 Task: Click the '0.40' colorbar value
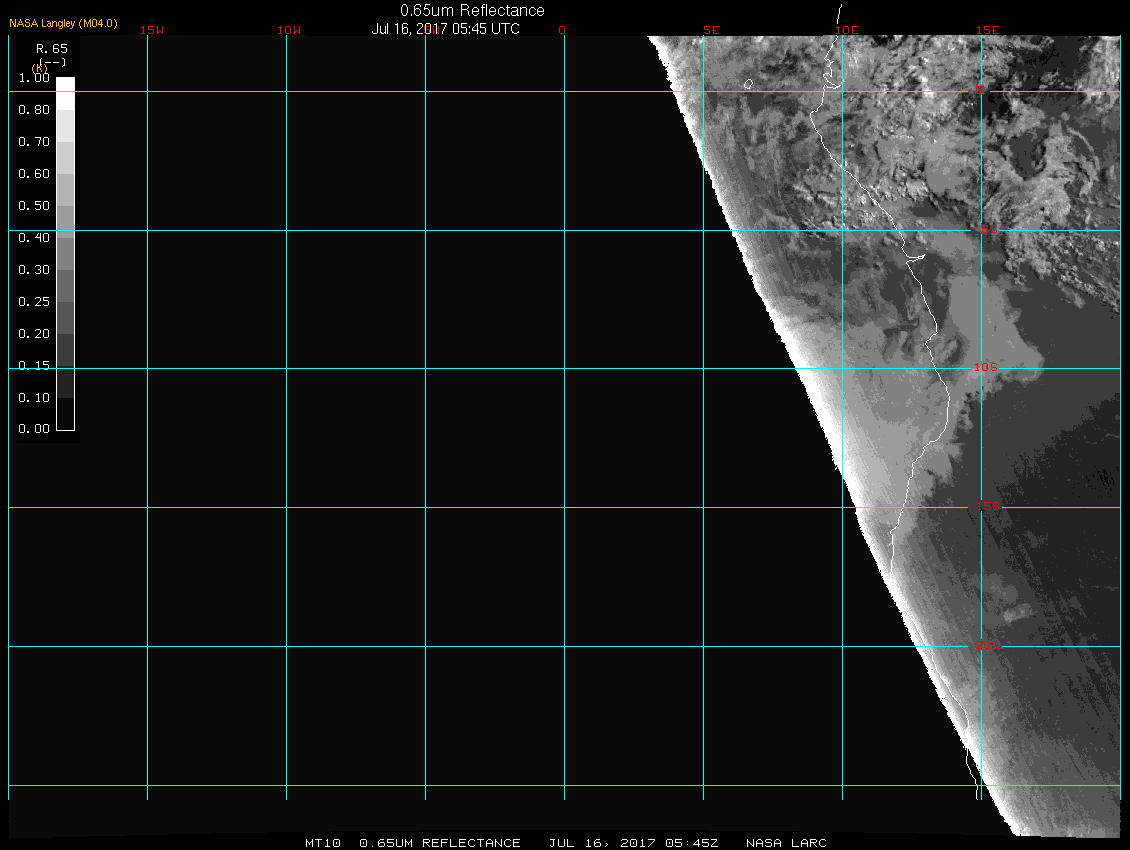coord(34,238)
